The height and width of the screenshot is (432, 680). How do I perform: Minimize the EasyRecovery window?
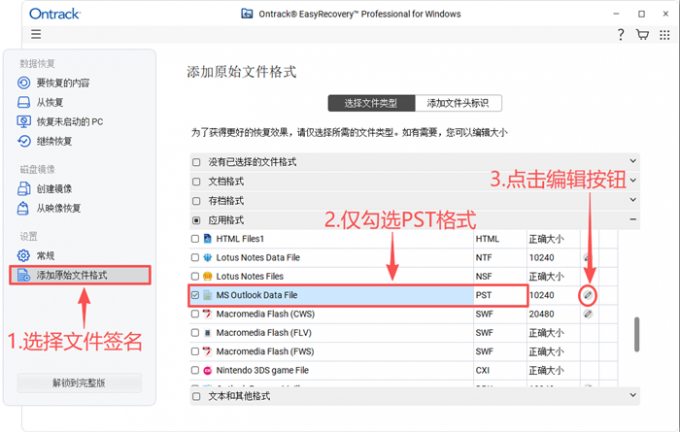(x=616, y=14)
